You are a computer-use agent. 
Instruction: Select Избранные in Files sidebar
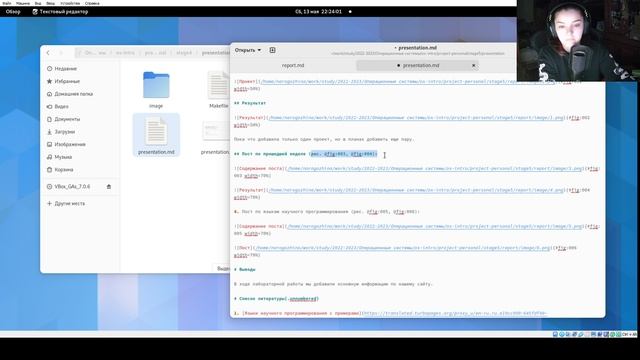click(80, 81)
